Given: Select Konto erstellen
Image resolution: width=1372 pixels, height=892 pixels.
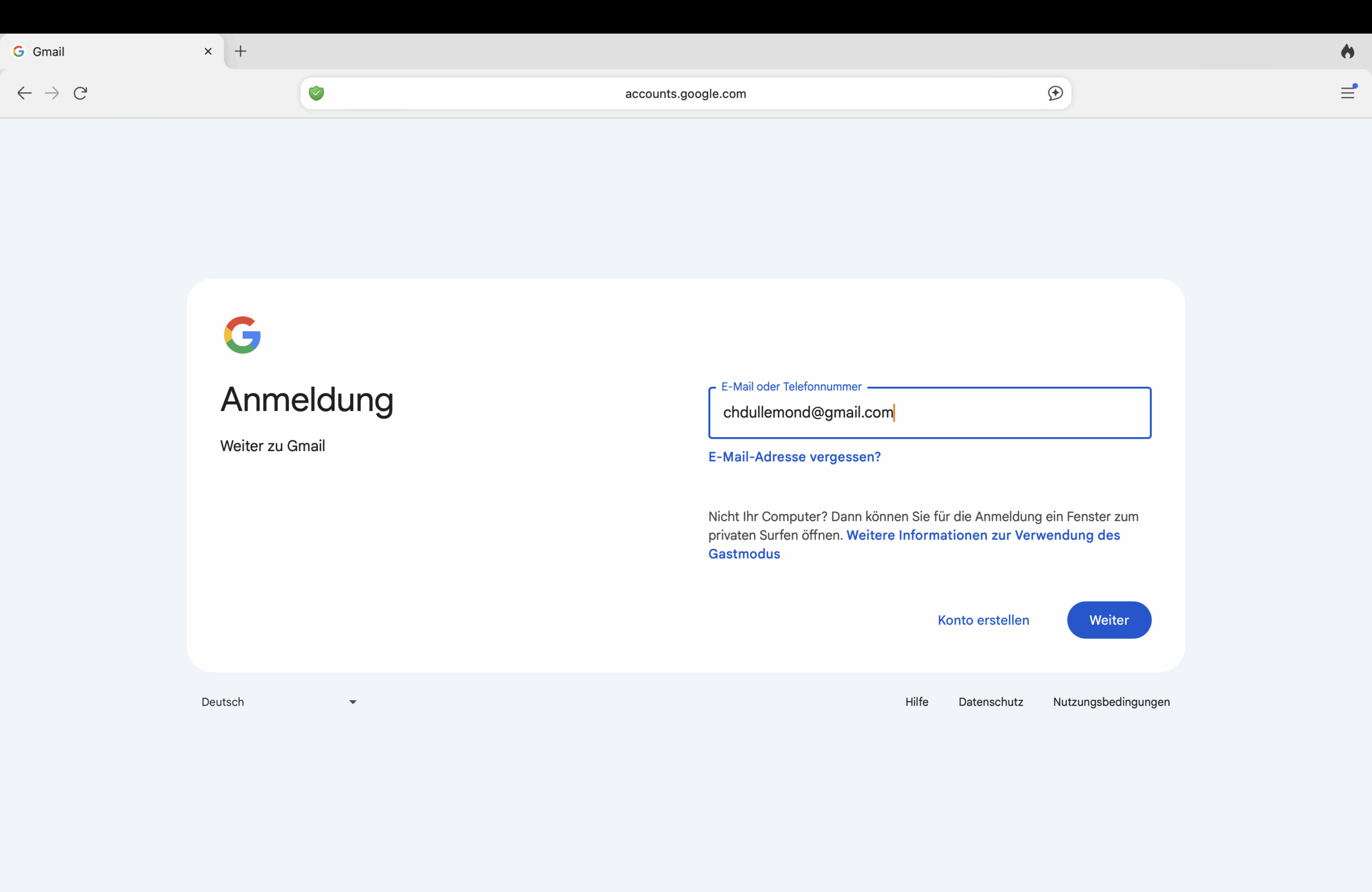Looking at the screenshot, I should pyautogui.click(x=983, y=620).
